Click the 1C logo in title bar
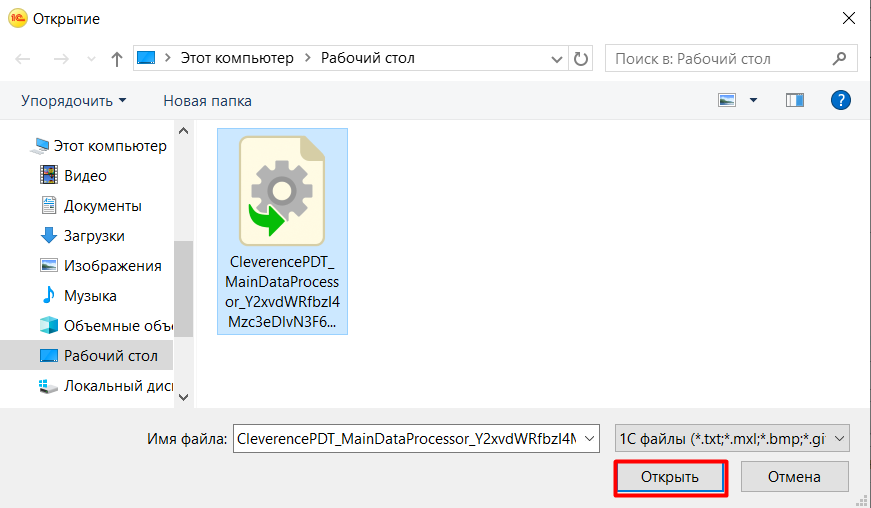This screenshot has width=871, height=508. (17, 18)
